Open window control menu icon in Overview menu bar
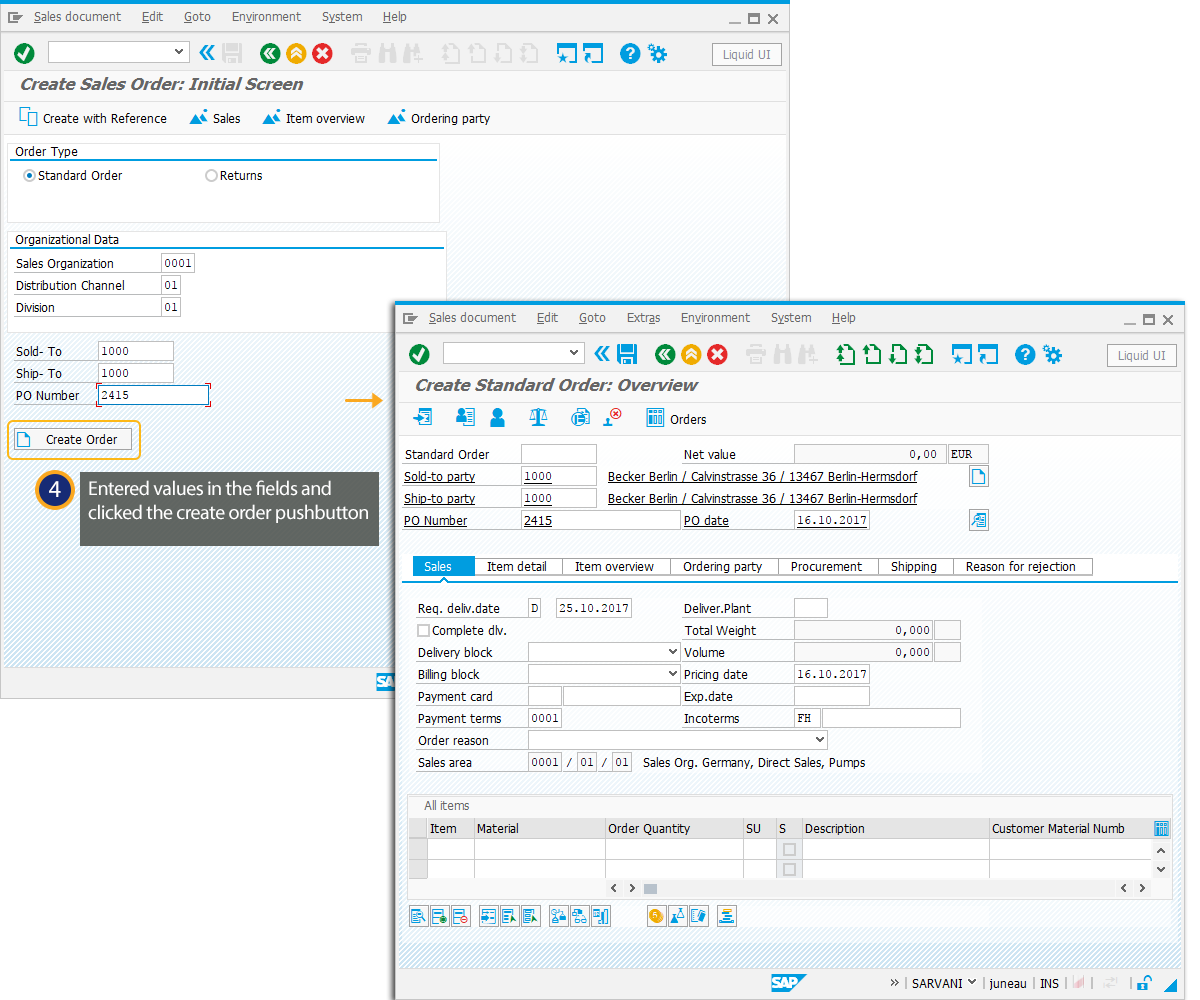The image size is (1200, 1000). coord(409,318)
